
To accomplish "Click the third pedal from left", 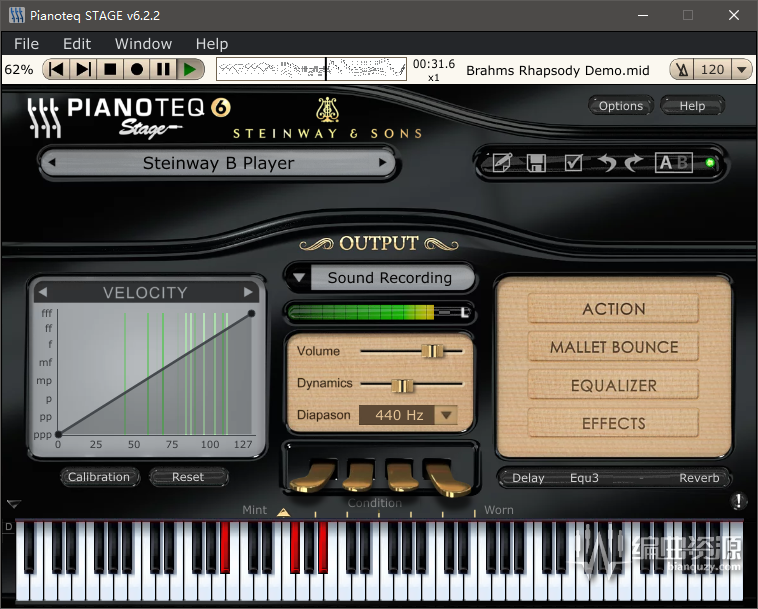I will pos(402,477).
